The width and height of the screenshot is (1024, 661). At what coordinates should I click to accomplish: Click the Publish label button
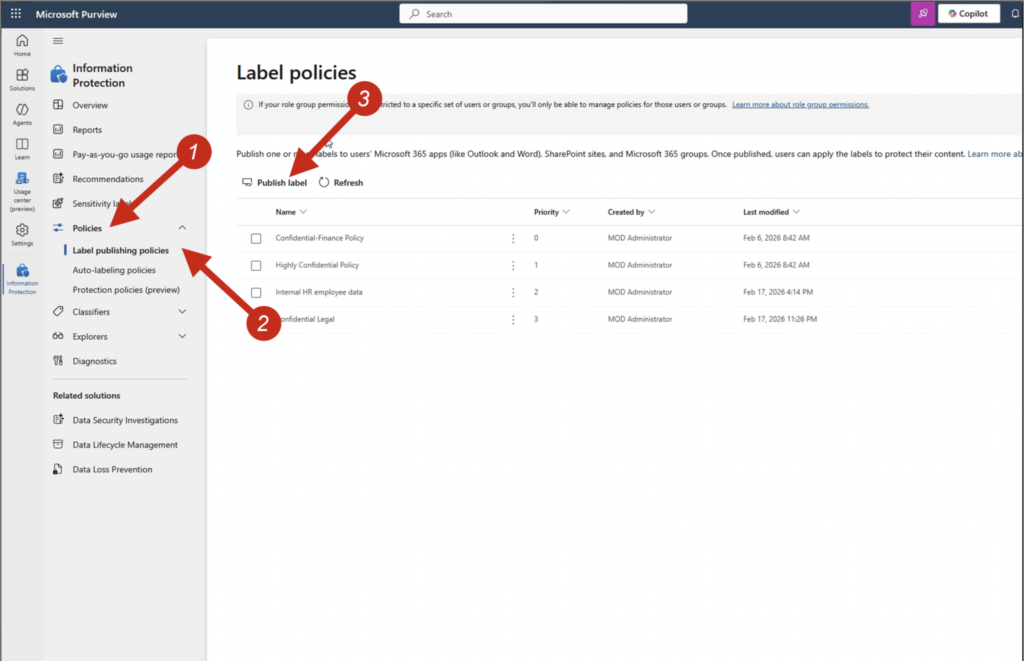tap(274, 182)
